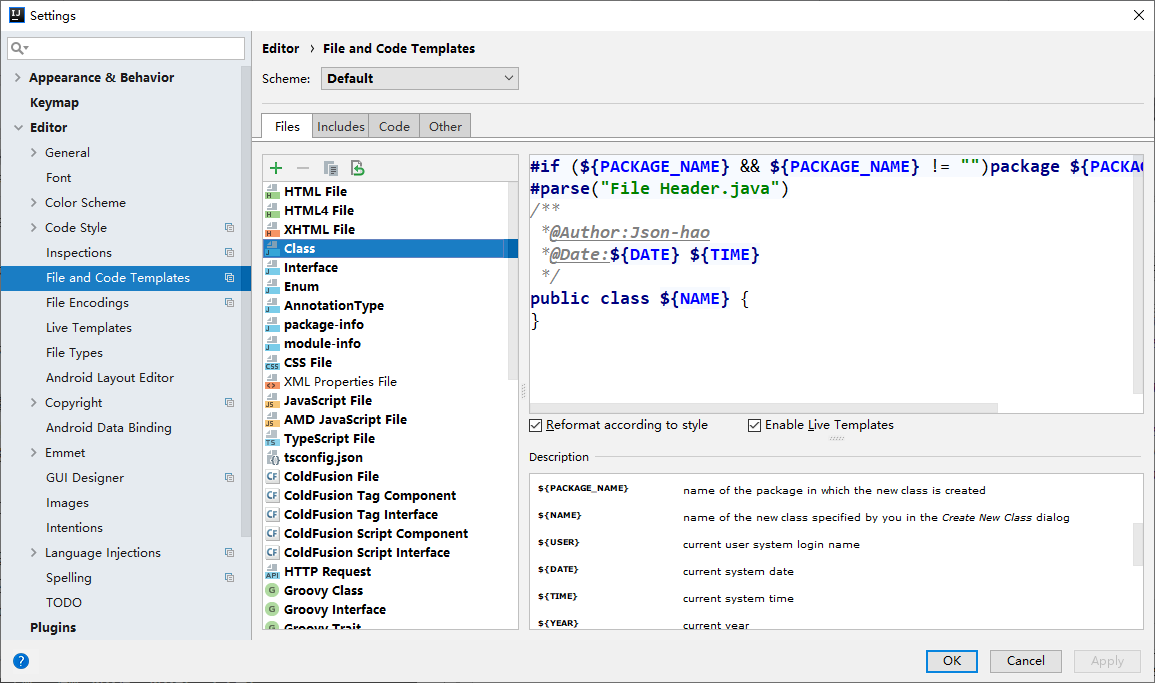Click the Remove Template minus icon

(303, 169)
